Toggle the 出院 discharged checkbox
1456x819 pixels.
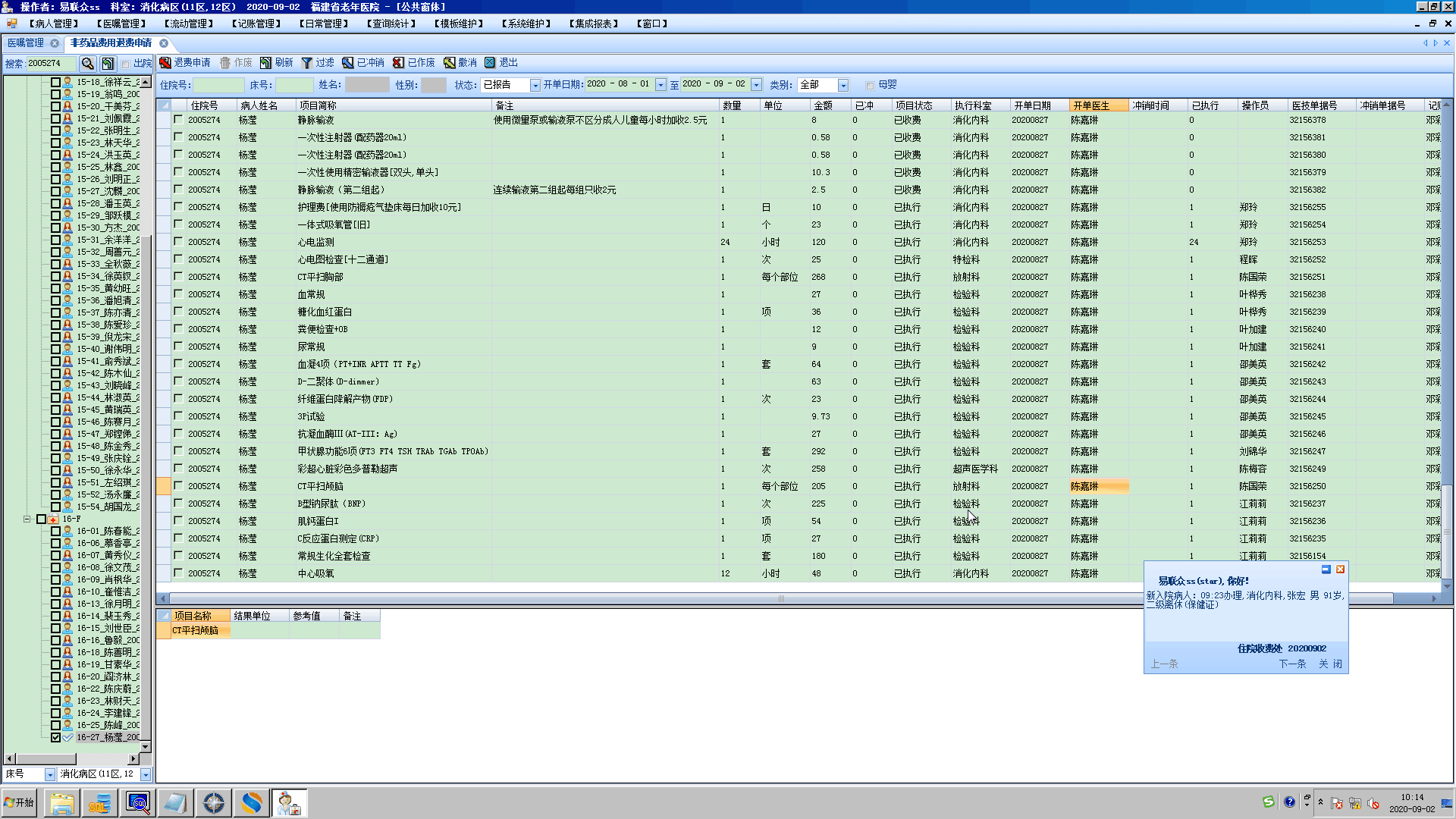pyautogui.click(x=126, y=64)
